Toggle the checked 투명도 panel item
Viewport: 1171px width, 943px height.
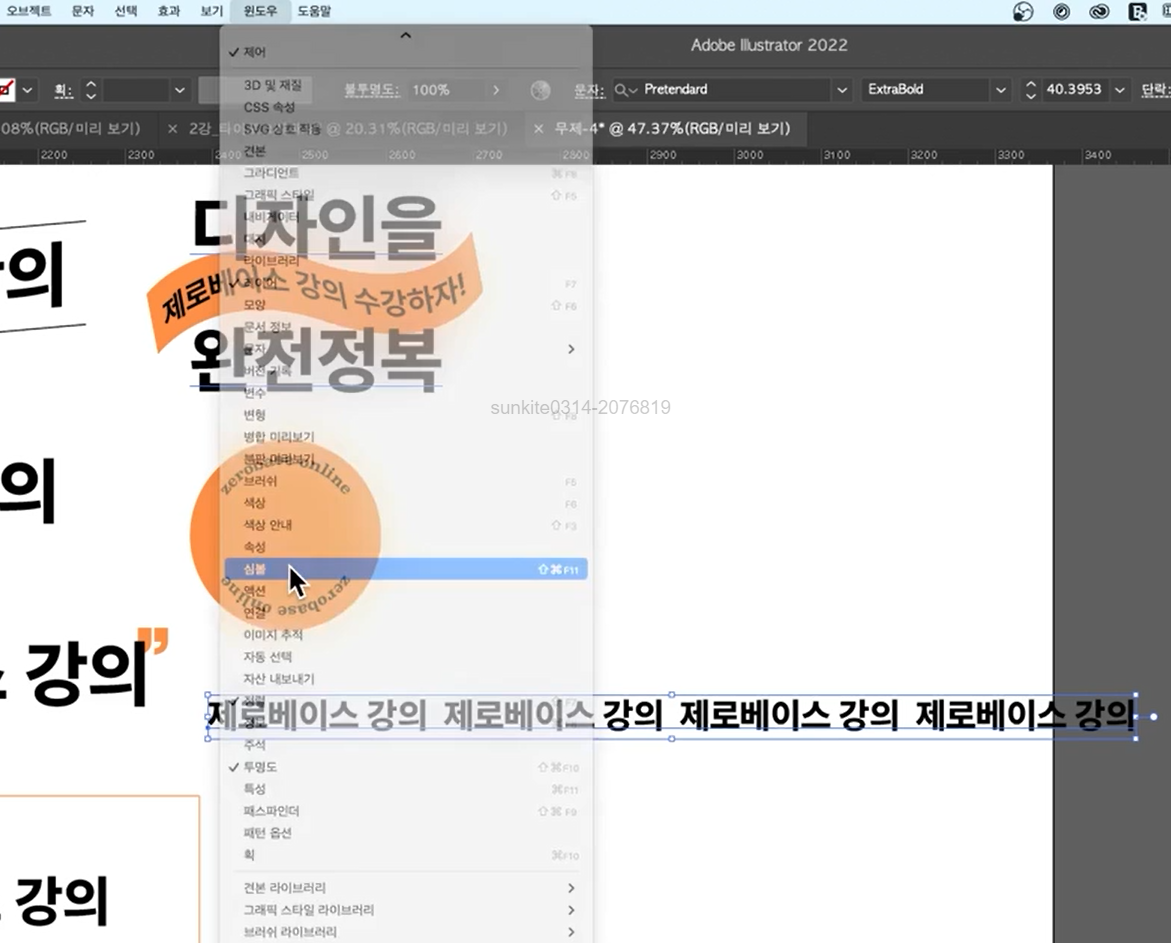(x=406, y=767)
